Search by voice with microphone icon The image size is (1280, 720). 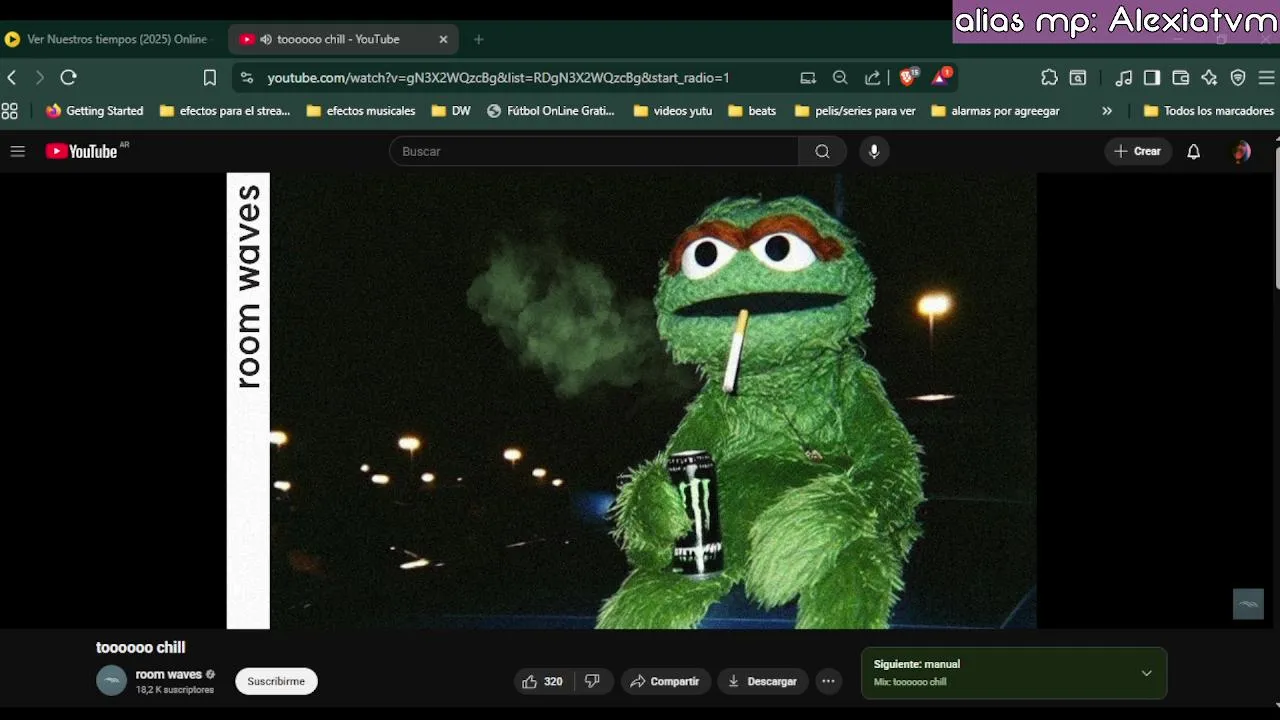(x=874, y=151)
